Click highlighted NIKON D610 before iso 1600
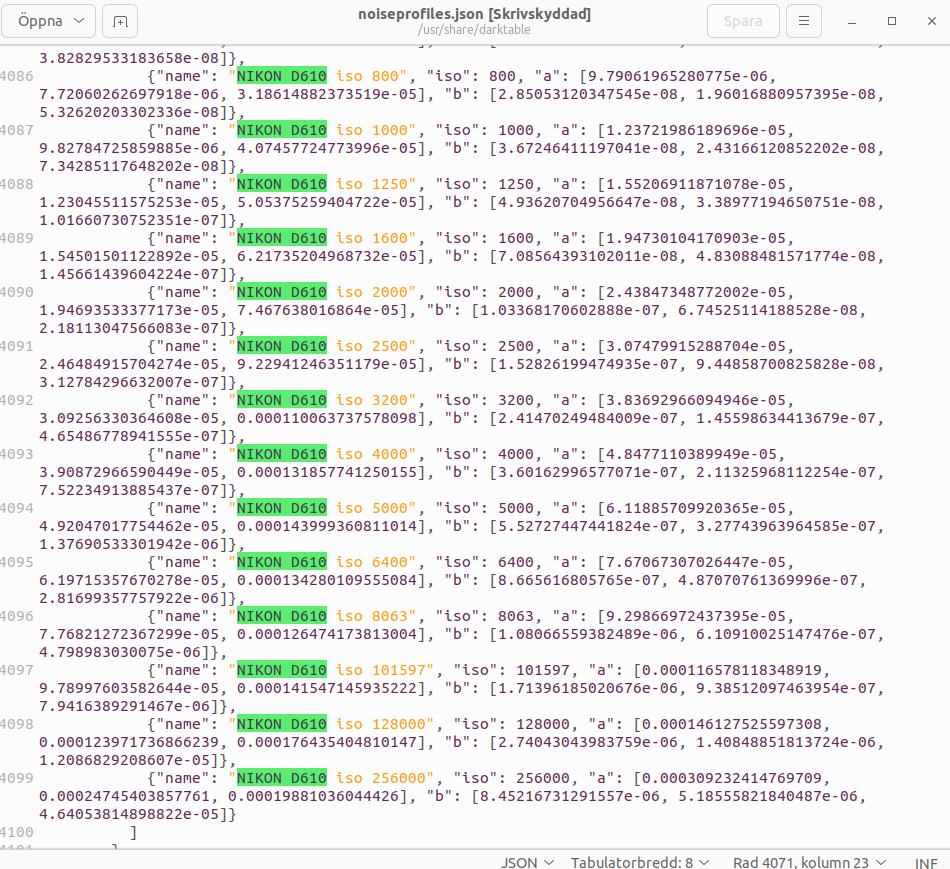This screenshot has width=950, height=869. (x=282, y=238)
